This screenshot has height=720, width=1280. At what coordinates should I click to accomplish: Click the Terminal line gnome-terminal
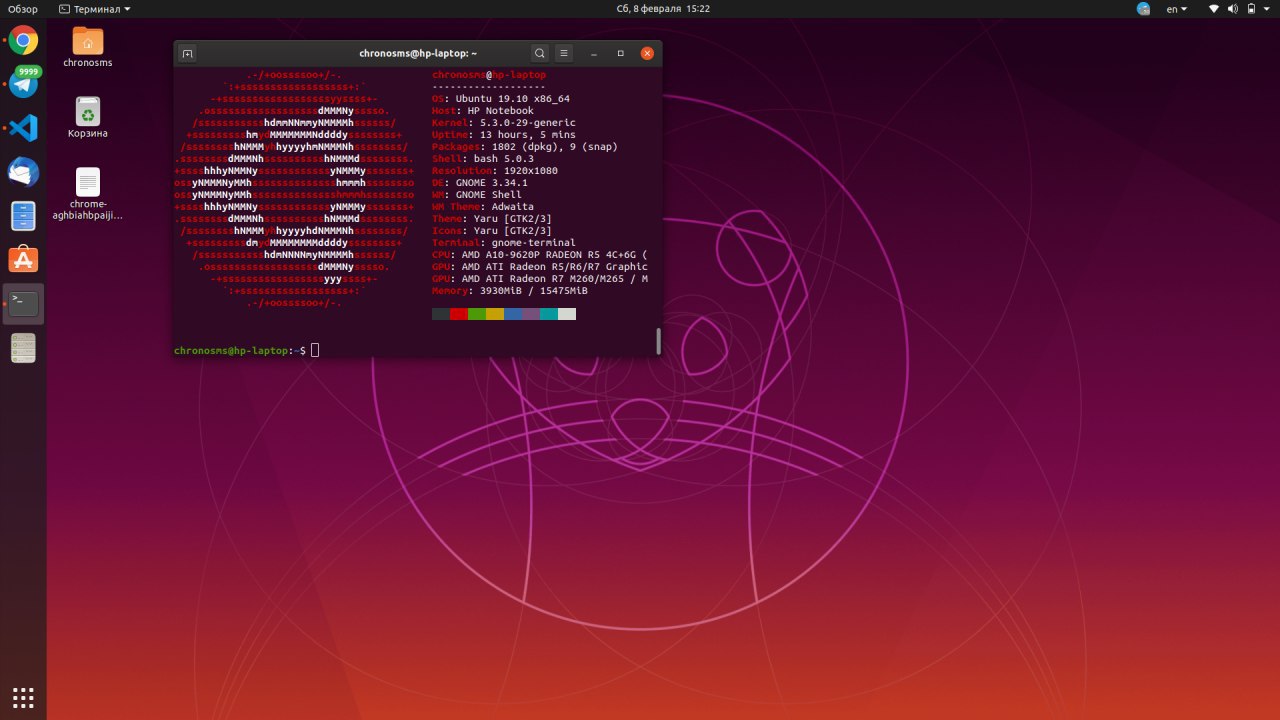(504, 243)
